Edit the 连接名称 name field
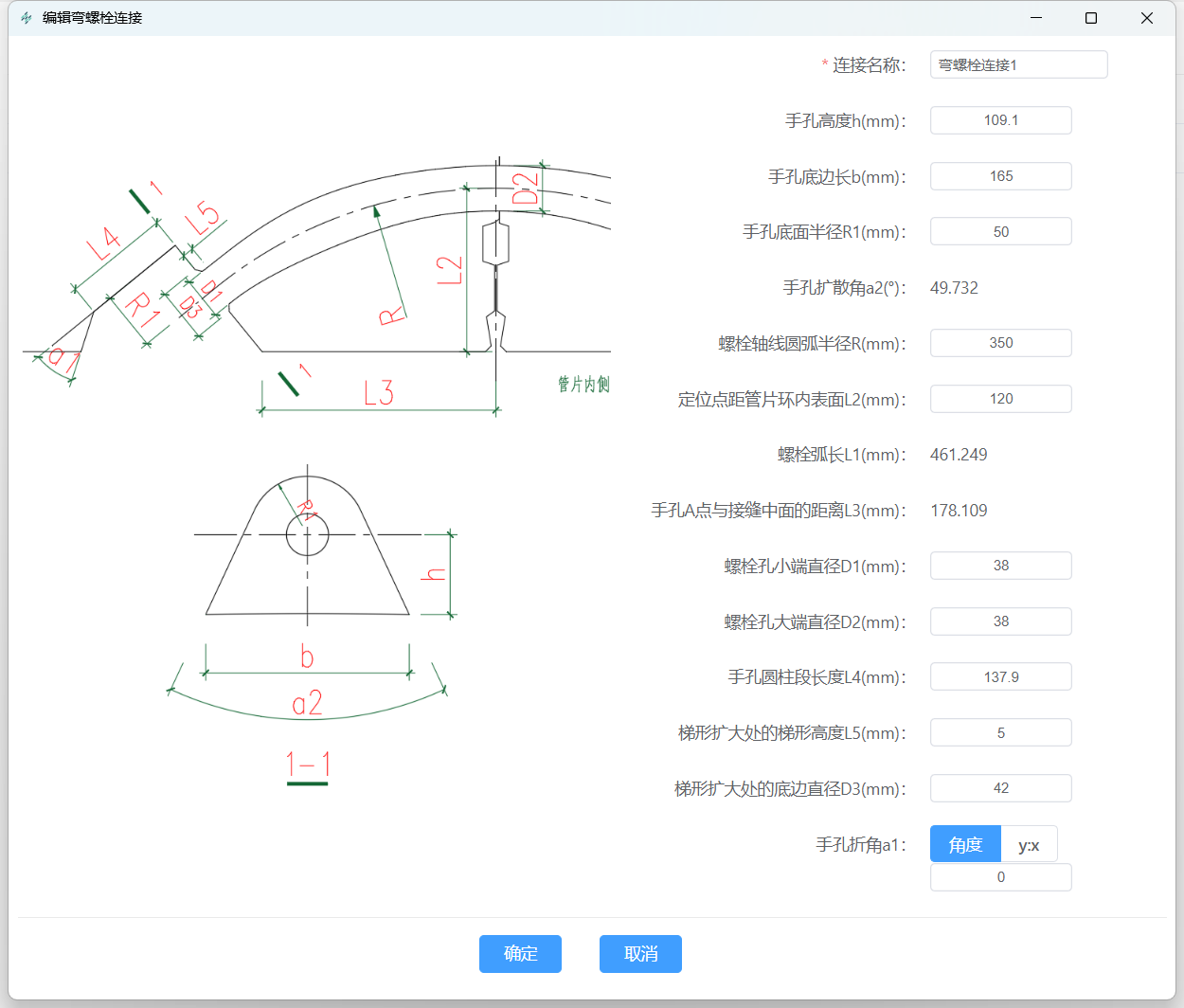 point(1018,64)
